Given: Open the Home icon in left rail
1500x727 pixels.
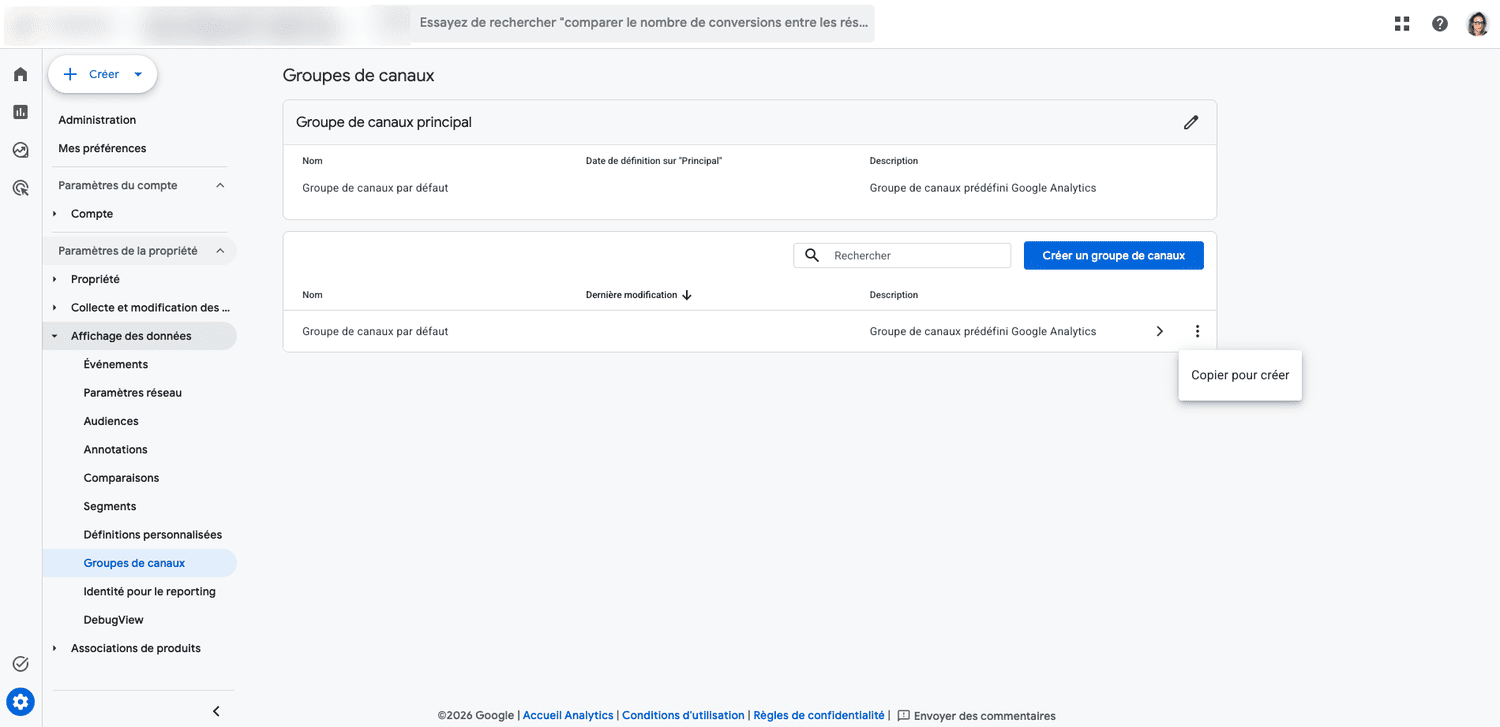Looking at the screenshot, I should point(20,75).
